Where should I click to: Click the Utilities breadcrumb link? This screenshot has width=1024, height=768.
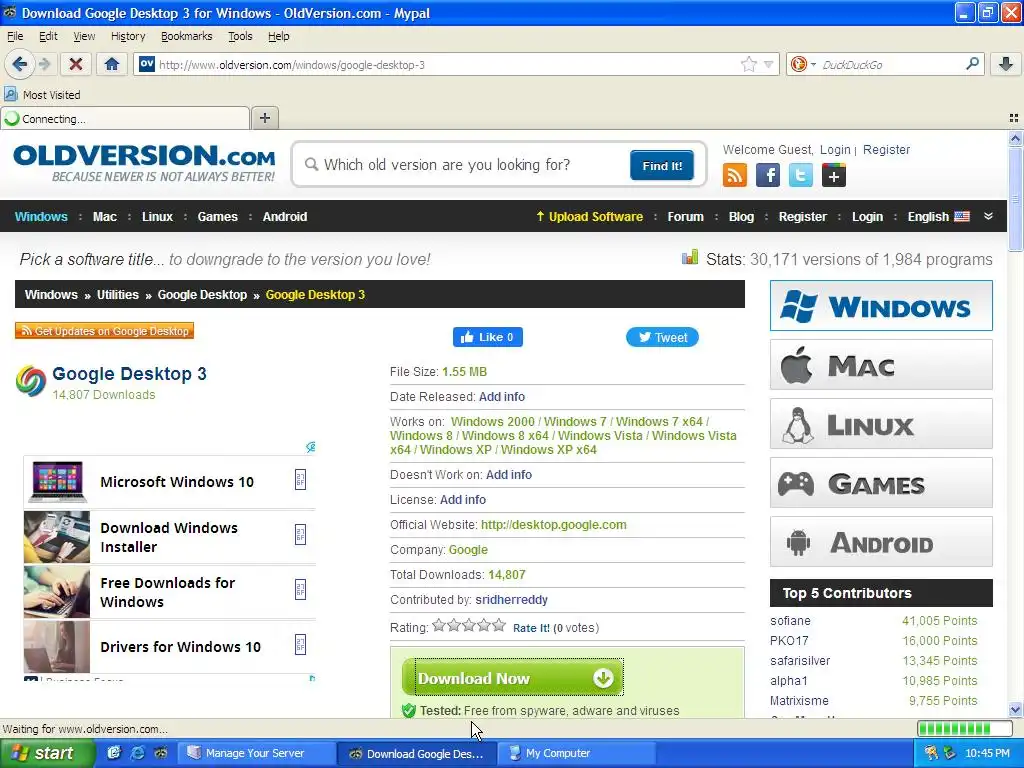click(x=118, y=295)
